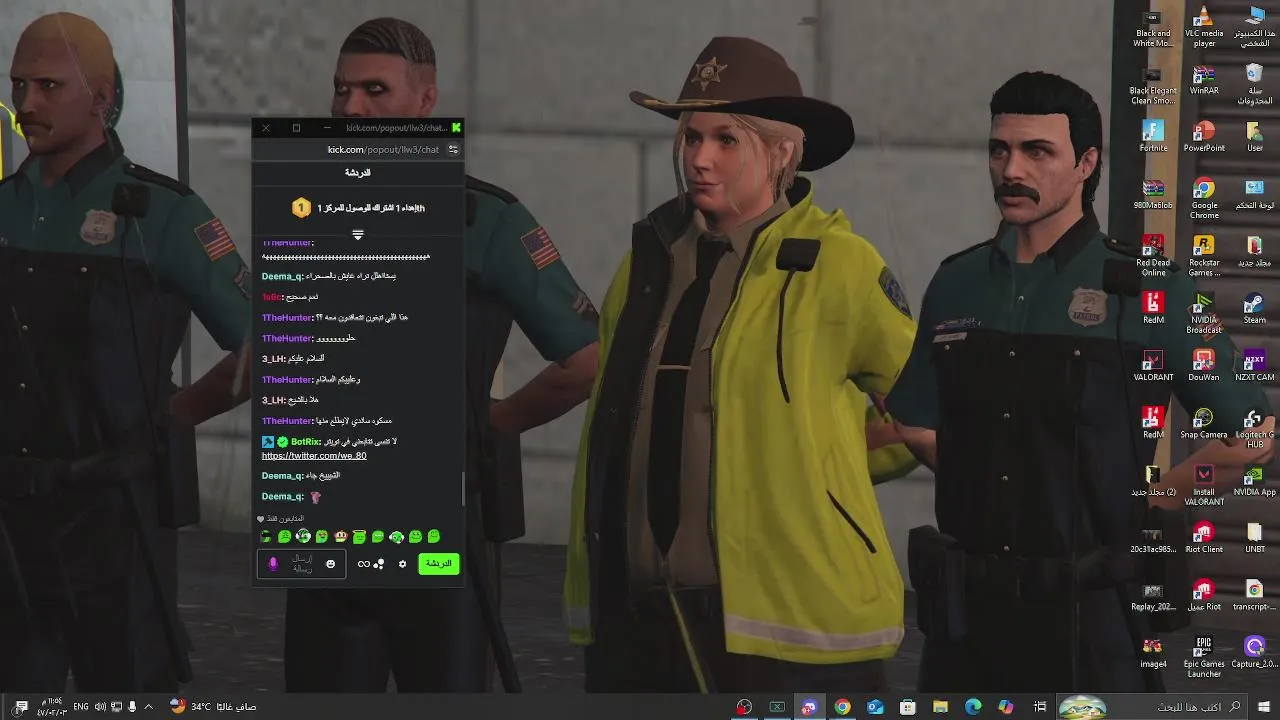Screen dimensions: 1280x720
Task: Select the Epic Games Launcher desktop icon
Action: tap(1204, 657)
